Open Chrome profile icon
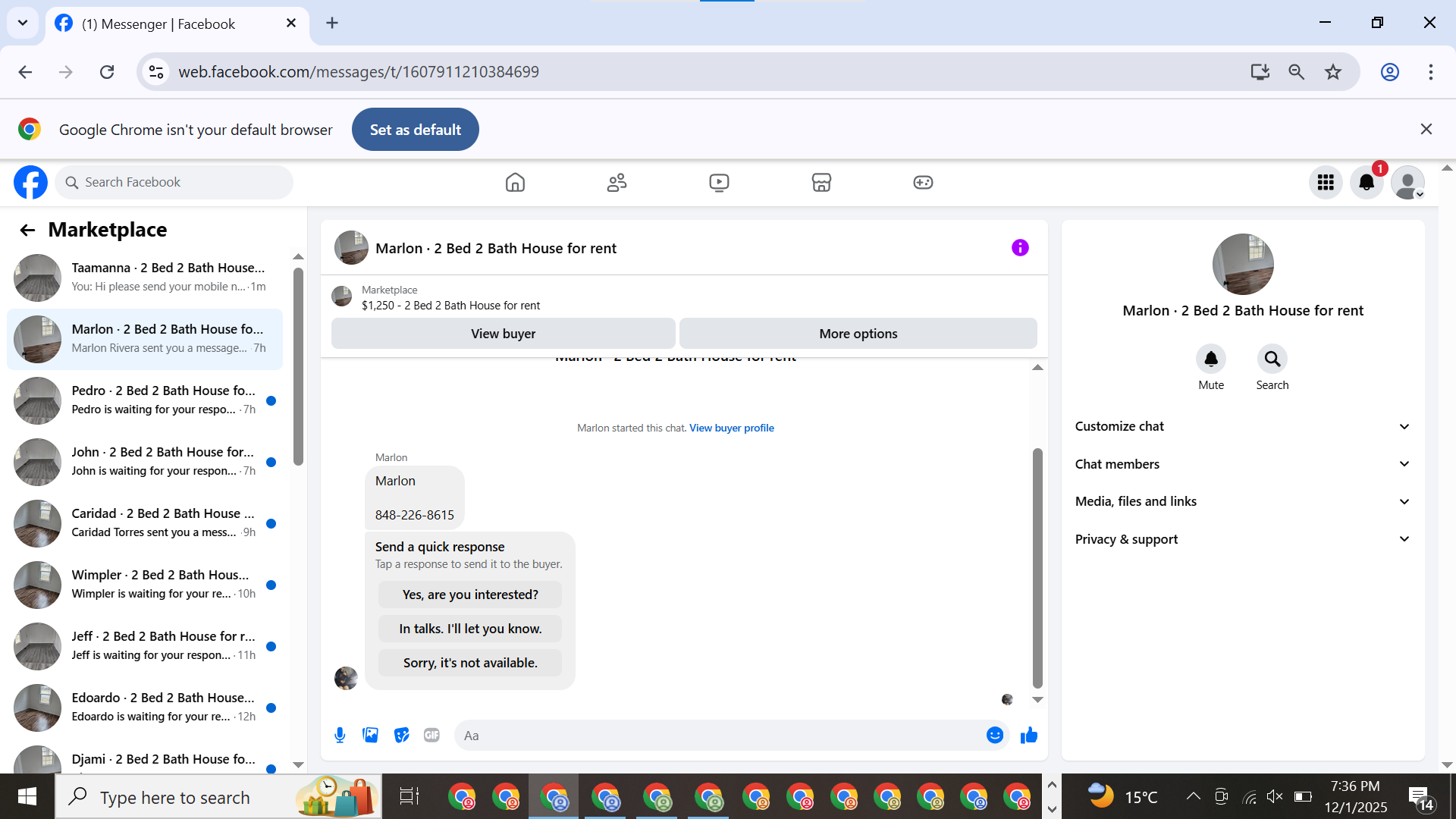1456x819 pixels. (x=1389, y=72)
